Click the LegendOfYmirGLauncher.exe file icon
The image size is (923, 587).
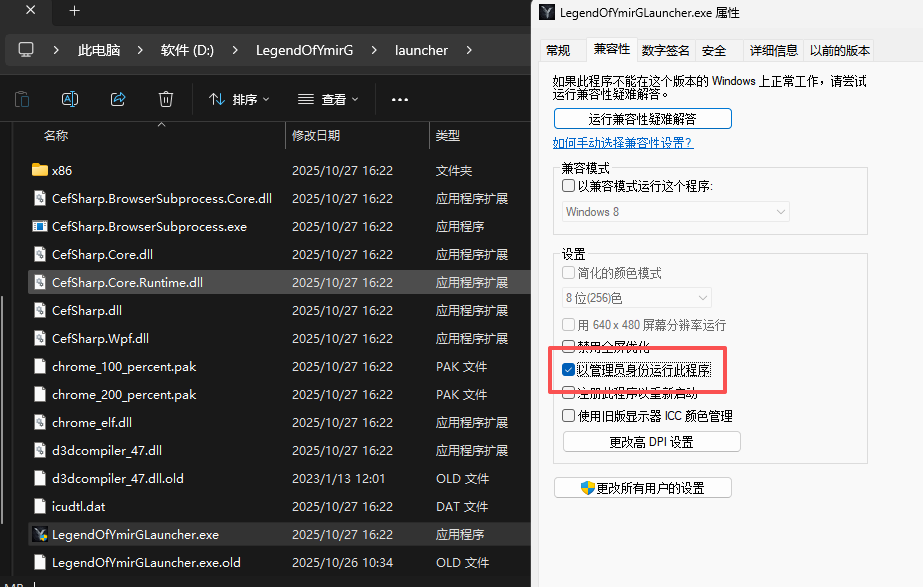pos(40,535)
